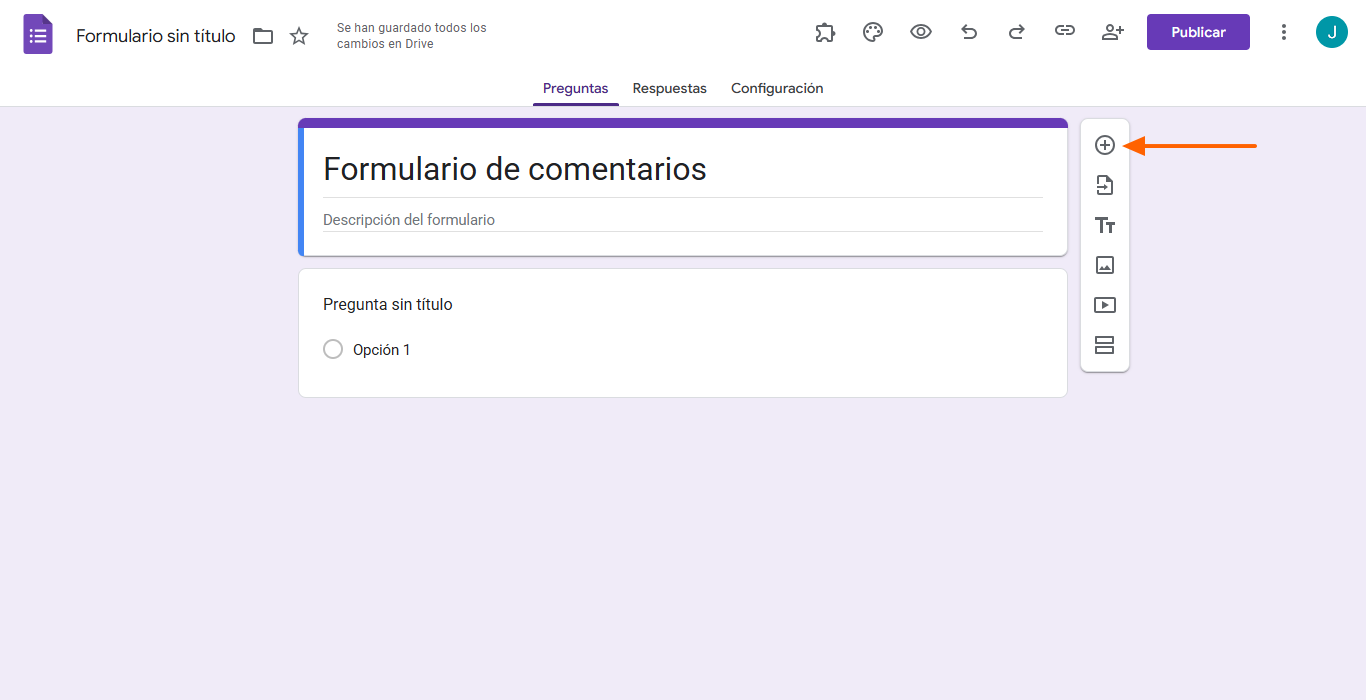The width and height of the screenshot is (1366, 700).
Task: Star this form
Action: pyautogui.click(x=299, y=36)
